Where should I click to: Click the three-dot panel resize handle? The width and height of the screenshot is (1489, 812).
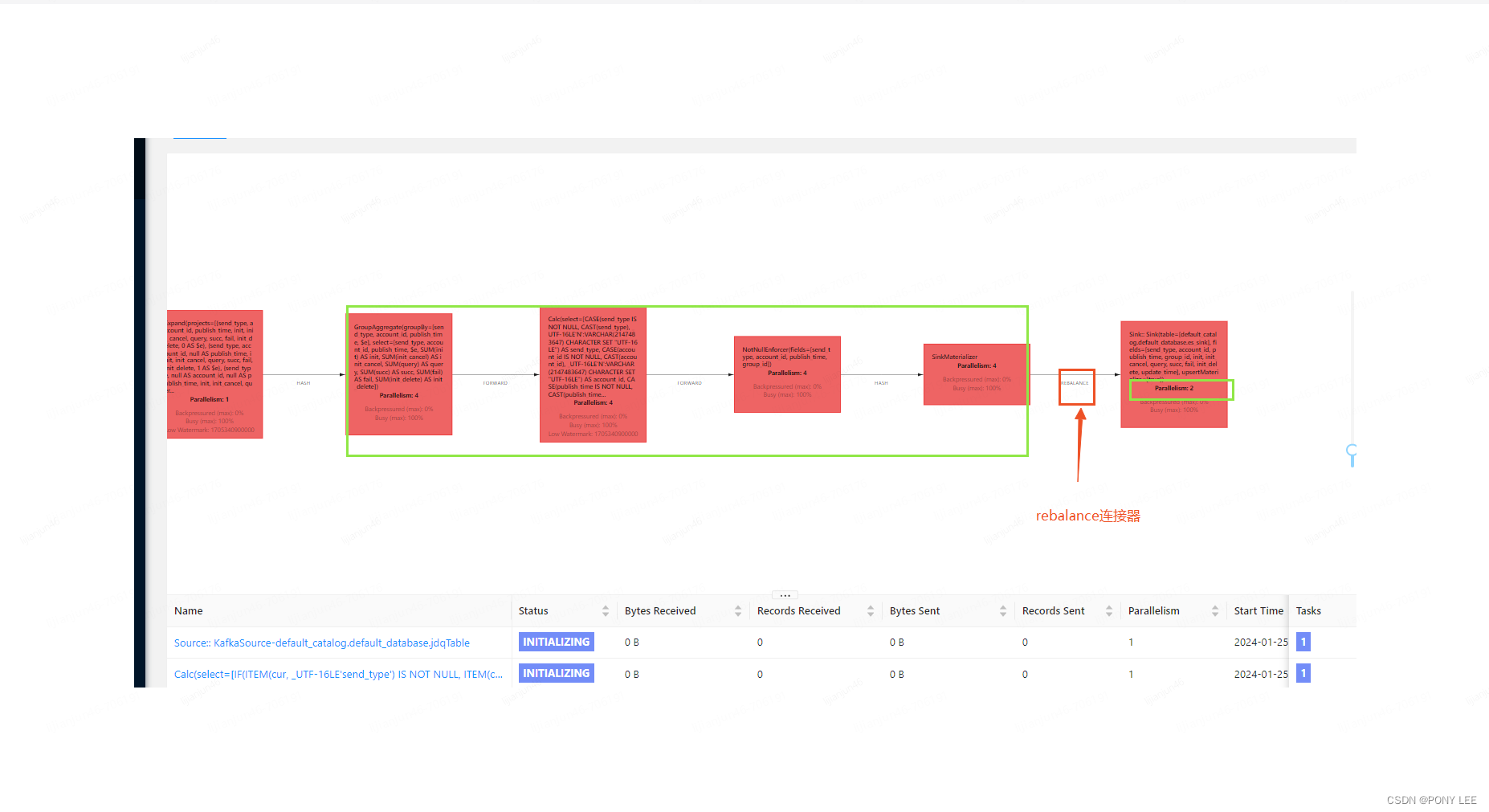(785, 595)
